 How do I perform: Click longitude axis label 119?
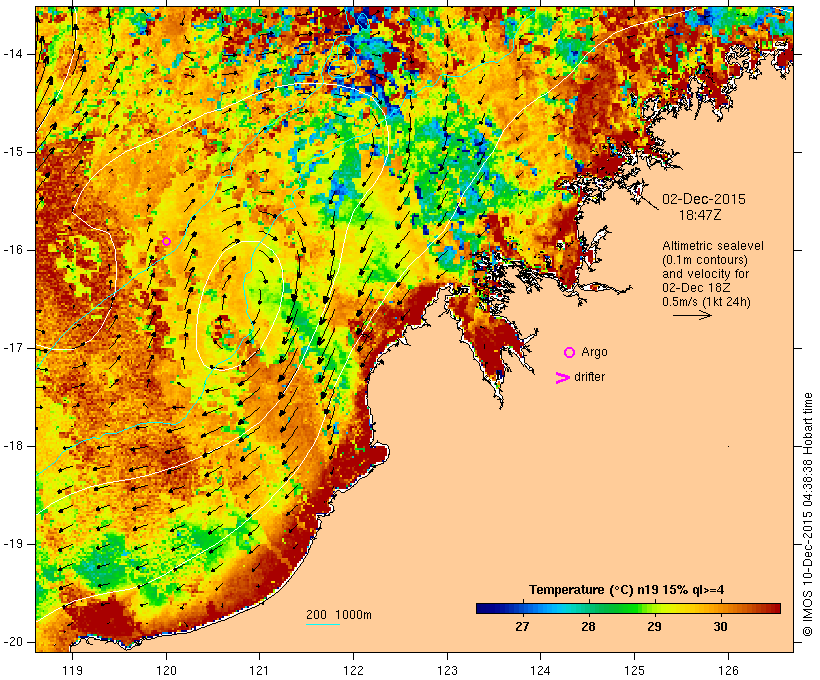72,670
